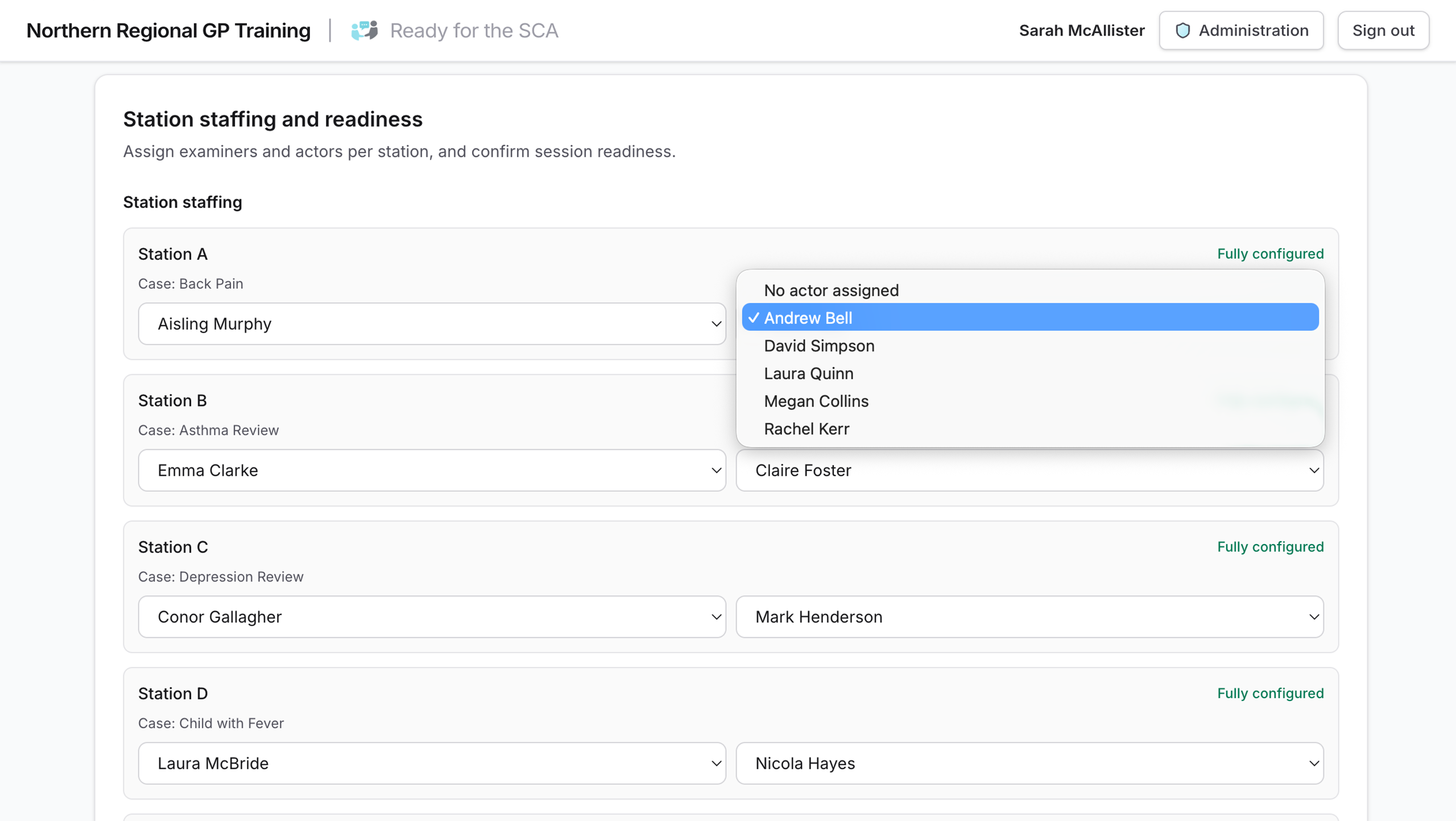Open the Administration page
This screenshot has width=1456, height=821.
[x=1241, y=30]
